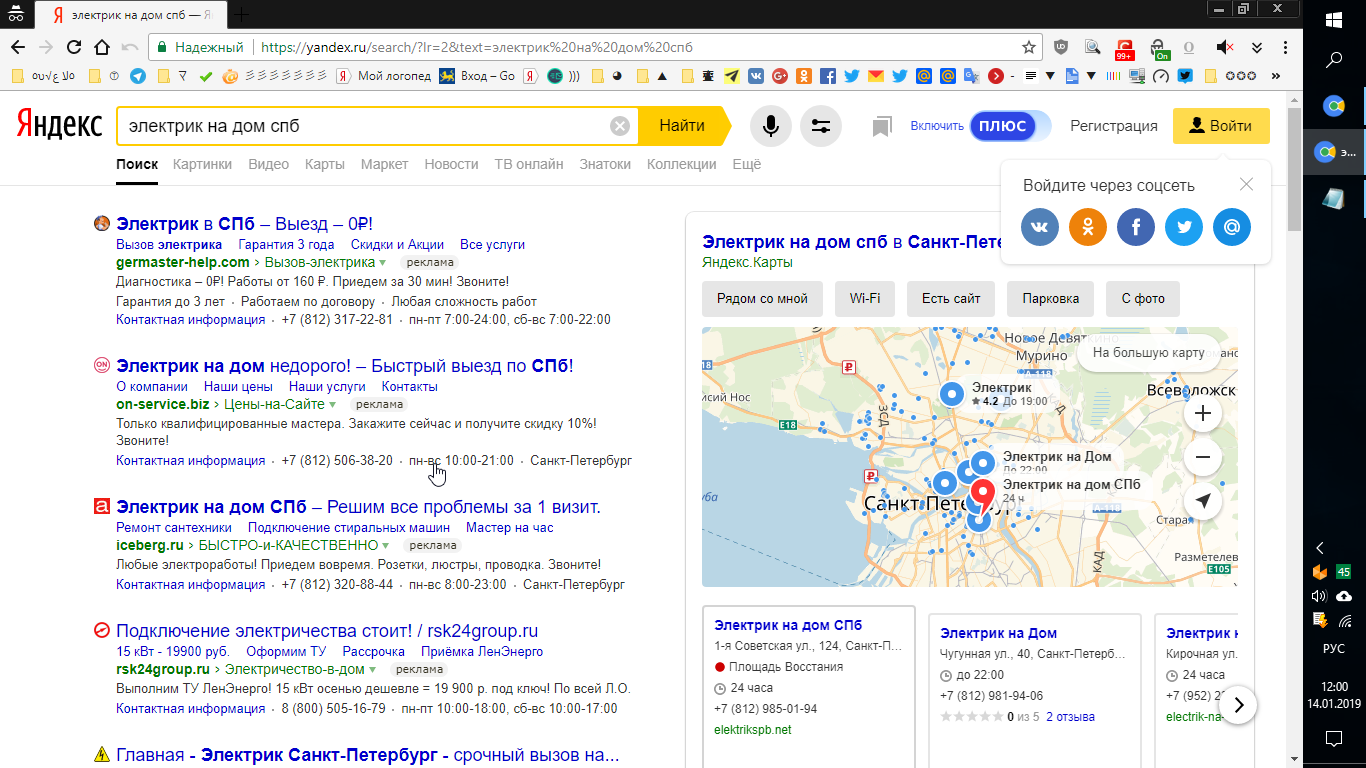1366x768 pixels.
Task: Sign in via Twitter icon in popup
Action: point(1184,227)
